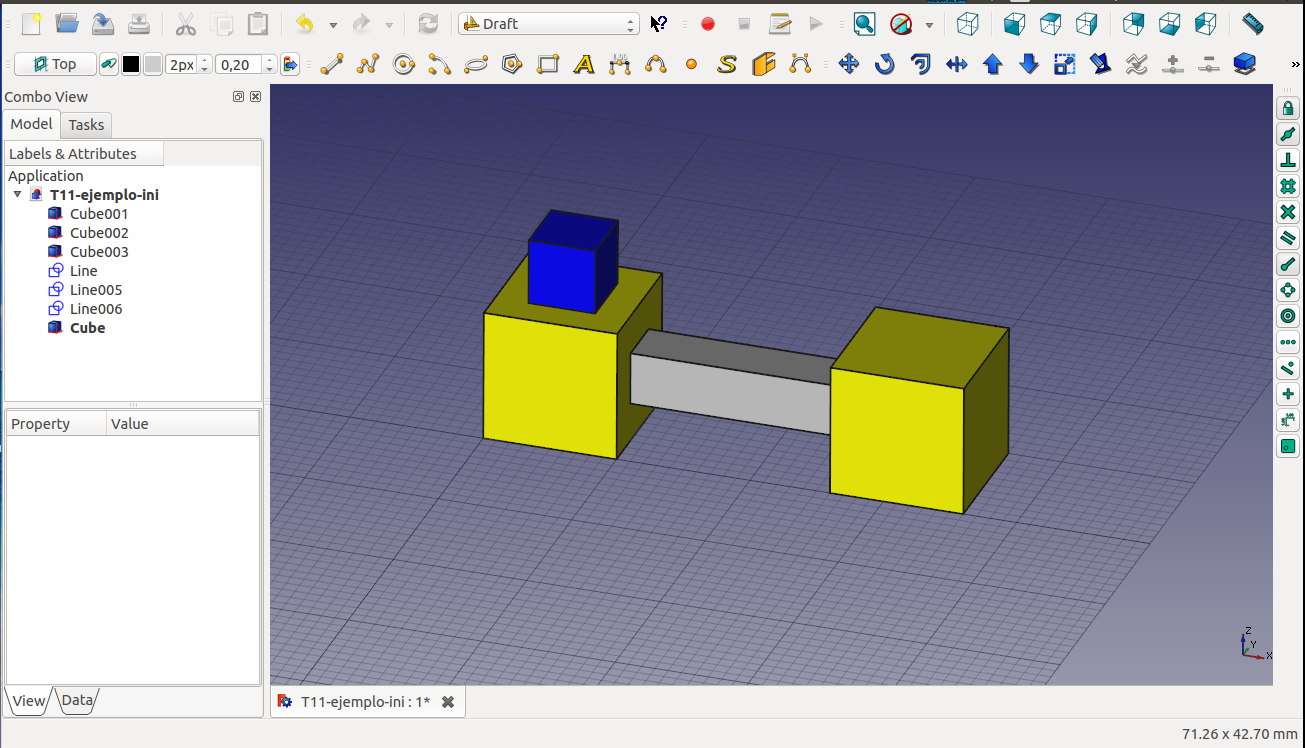Select the Draft Line tool

click(332, 65)
